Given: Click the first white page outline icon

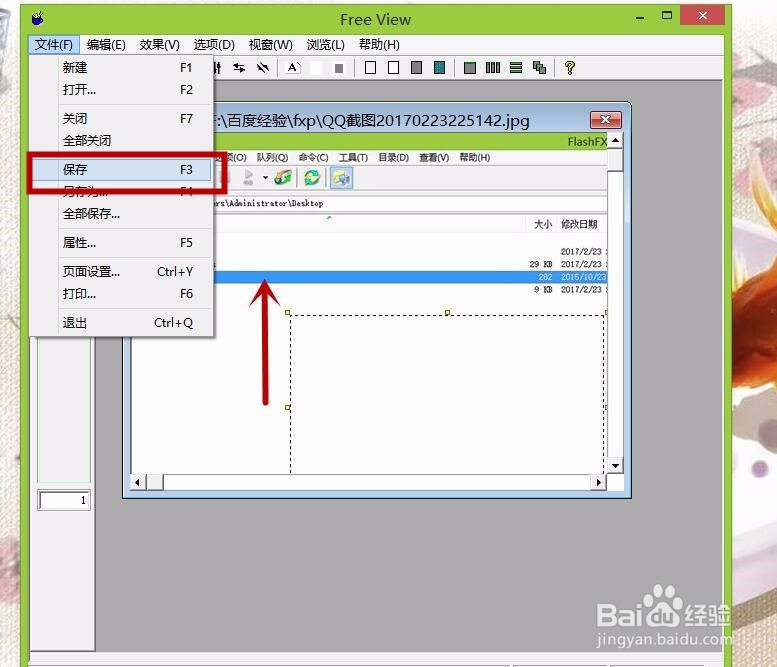Looking at the screenshot, I should (370, 67).
